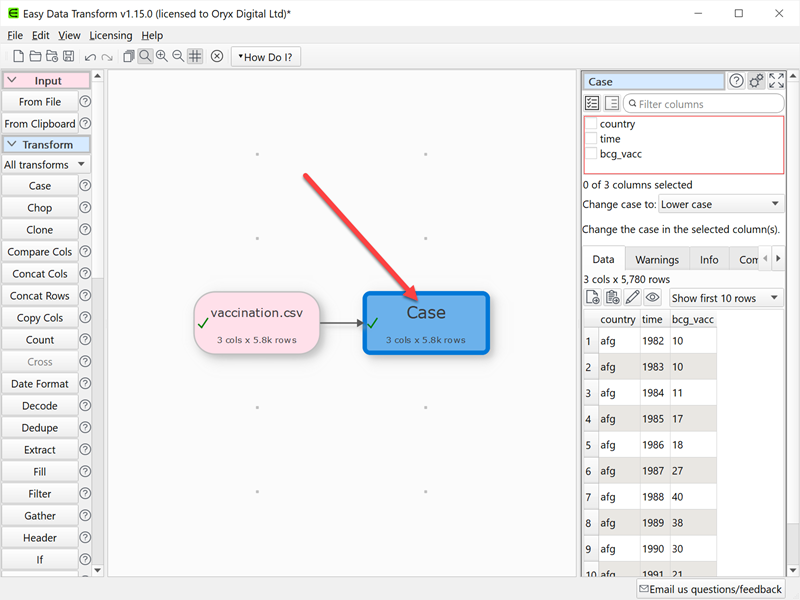Open the Show first 10 rows dropdown

(726, 298)
